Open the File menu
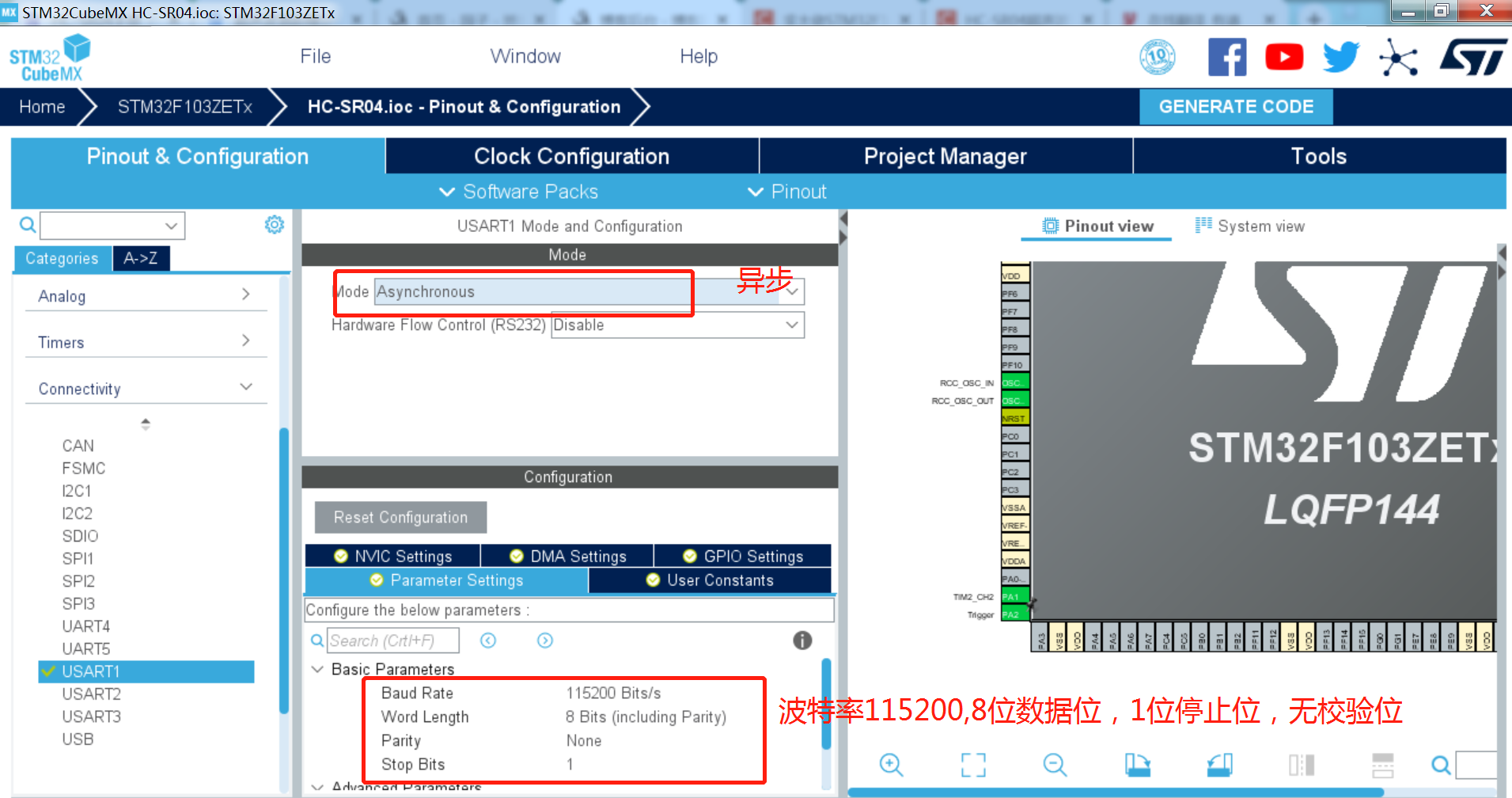The image size is (1512, 798). click(x=316, y=56)
